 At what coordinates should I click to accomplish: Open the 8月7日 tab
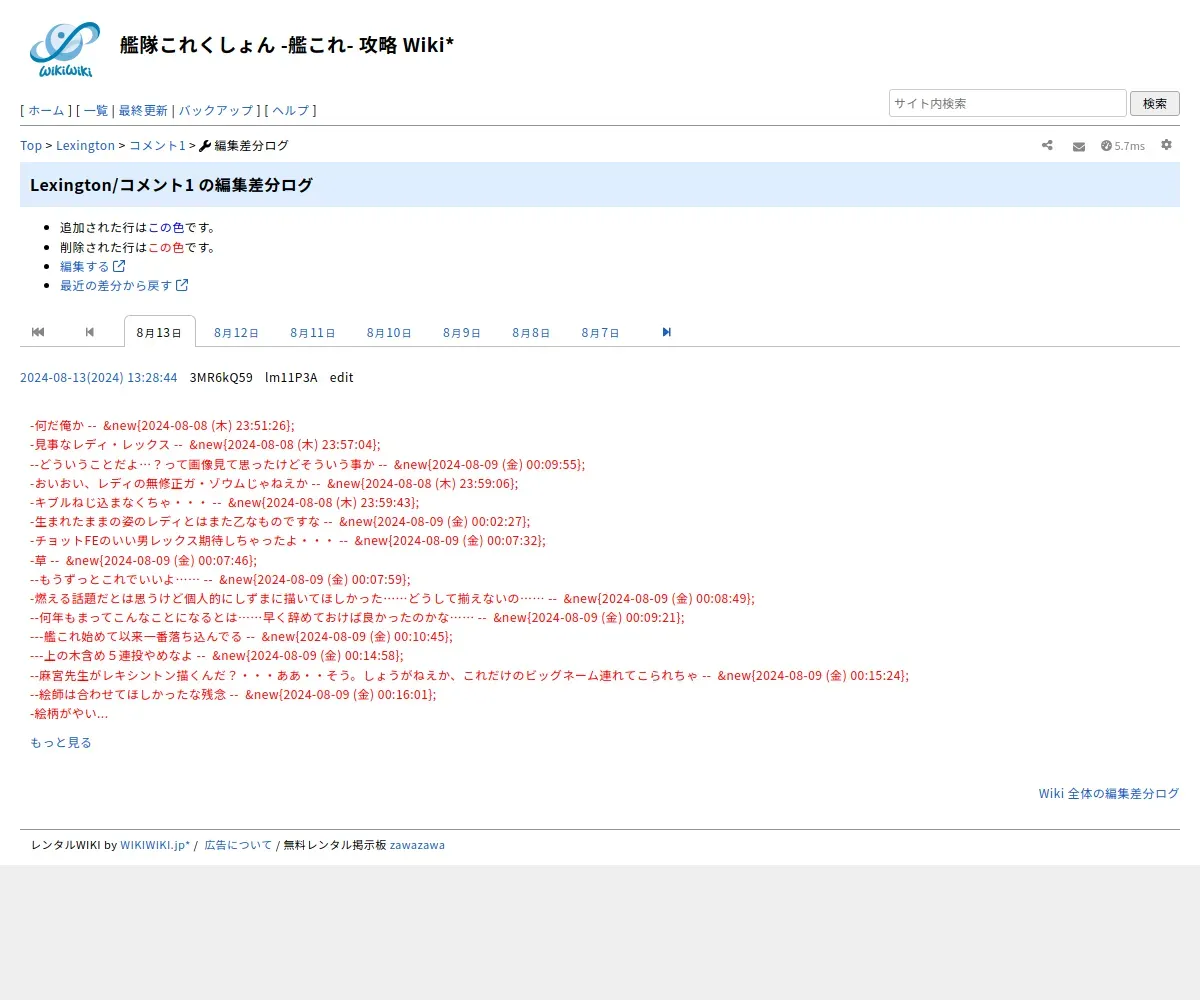click(x=600, y=333)
